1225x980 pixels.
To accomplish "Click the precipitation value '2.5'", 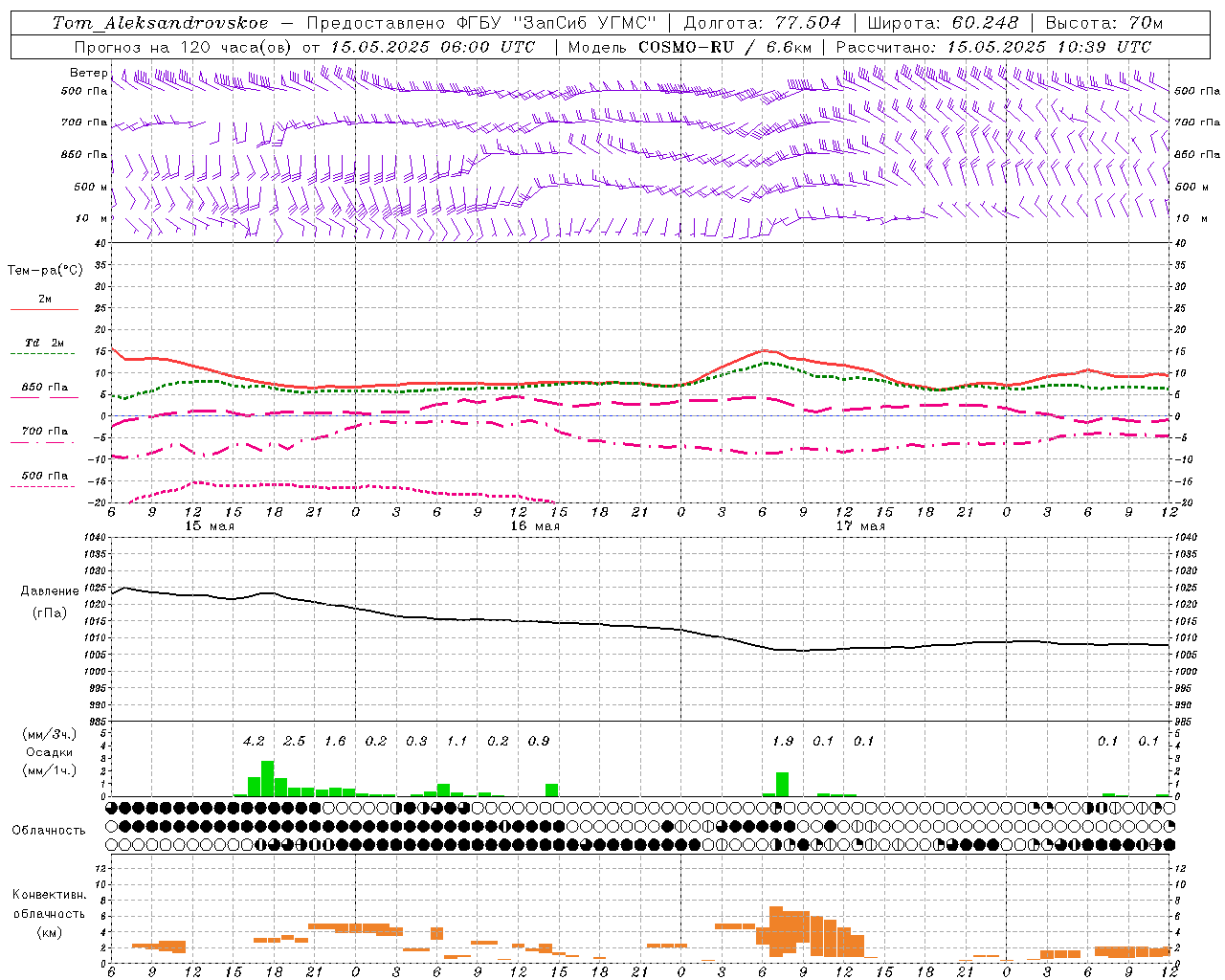I will 295,741.
